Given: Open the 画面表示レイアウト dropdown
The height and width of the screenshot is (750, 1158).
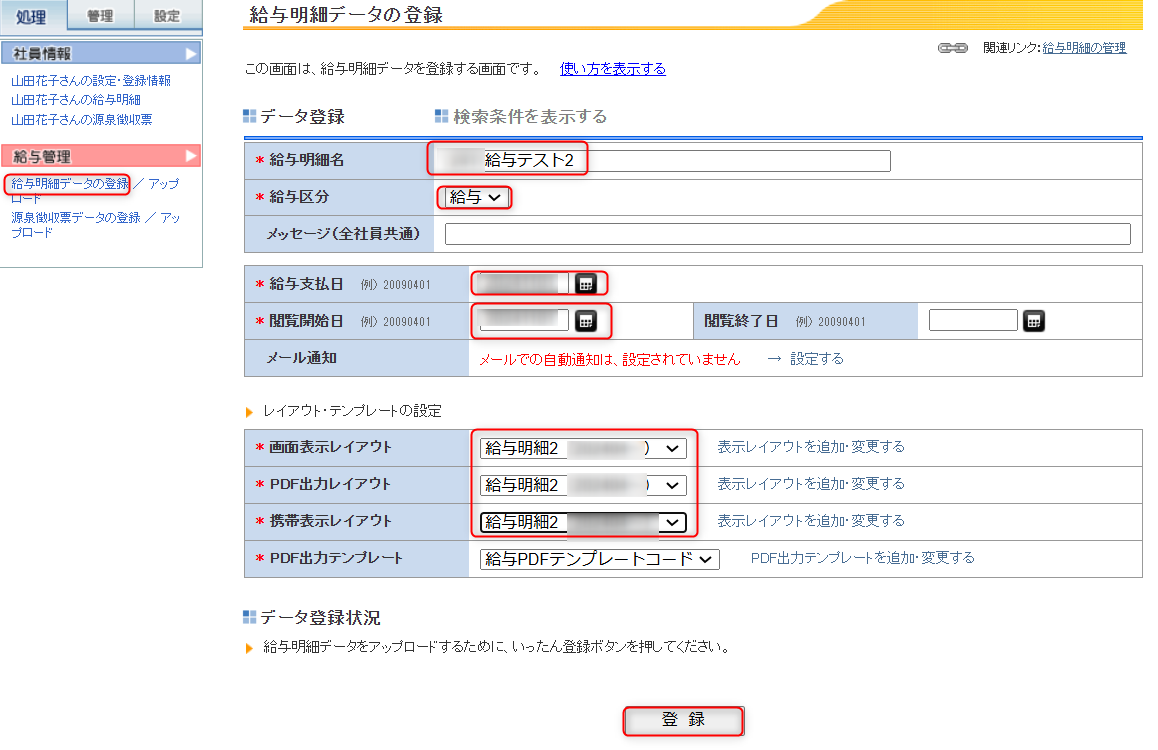Looking at the screenshot, I should coord(583,448).
